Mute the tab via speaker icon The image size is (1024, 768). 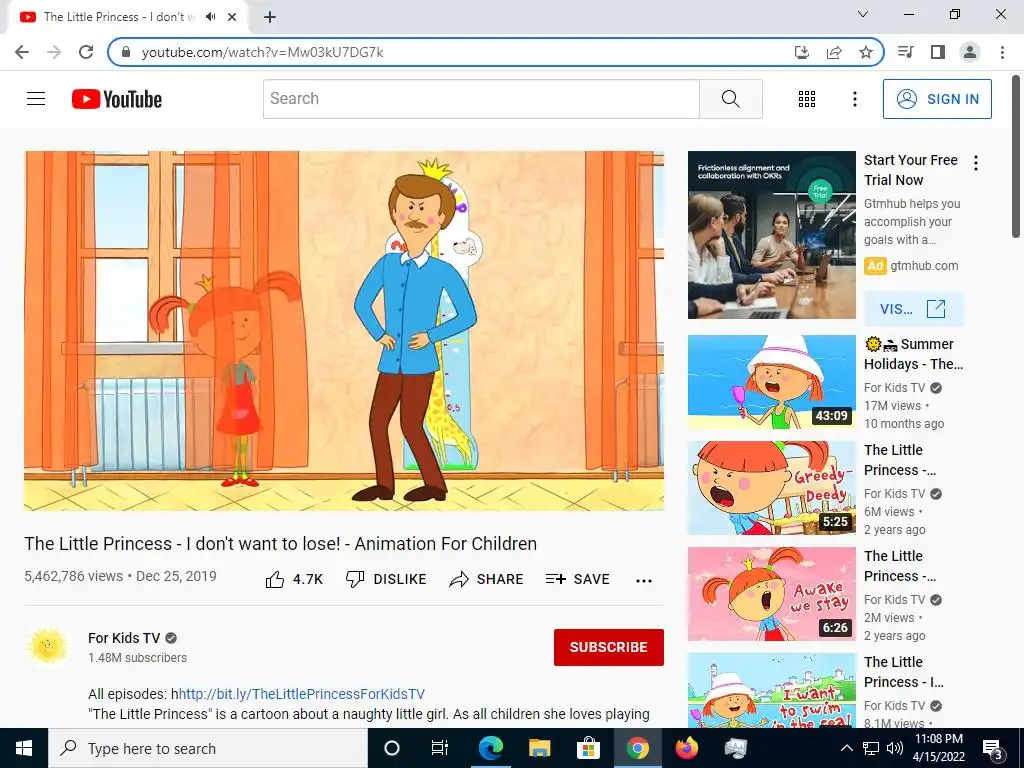coord(210,16)
